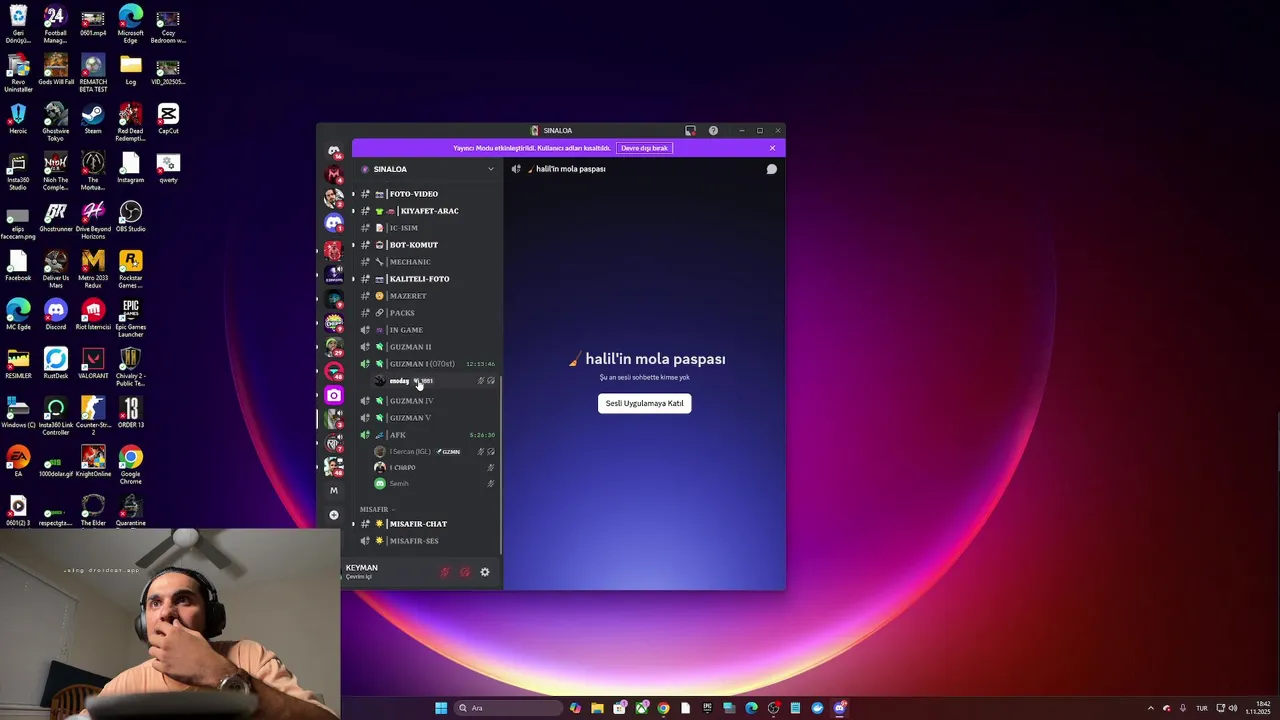Open Windows Start menu

[x=441, y=708]
